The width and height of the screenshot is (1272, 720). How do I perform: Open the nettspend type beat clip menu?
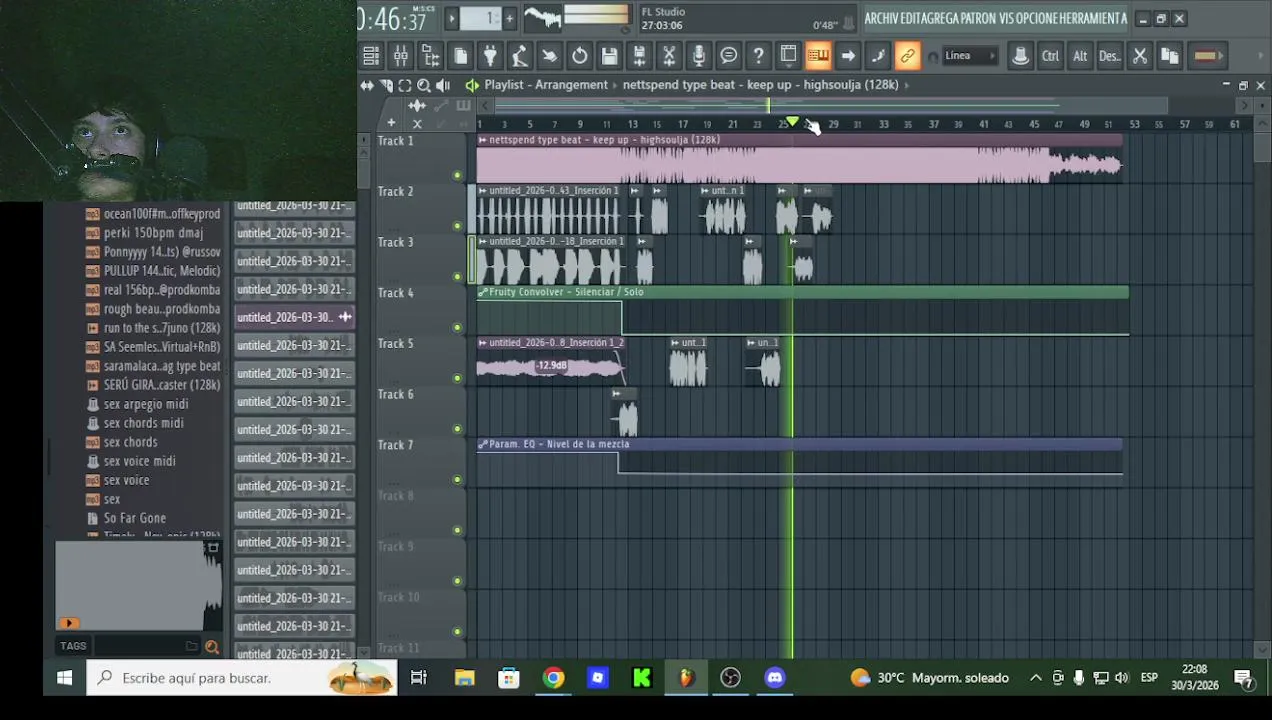[x=483, y=140]
